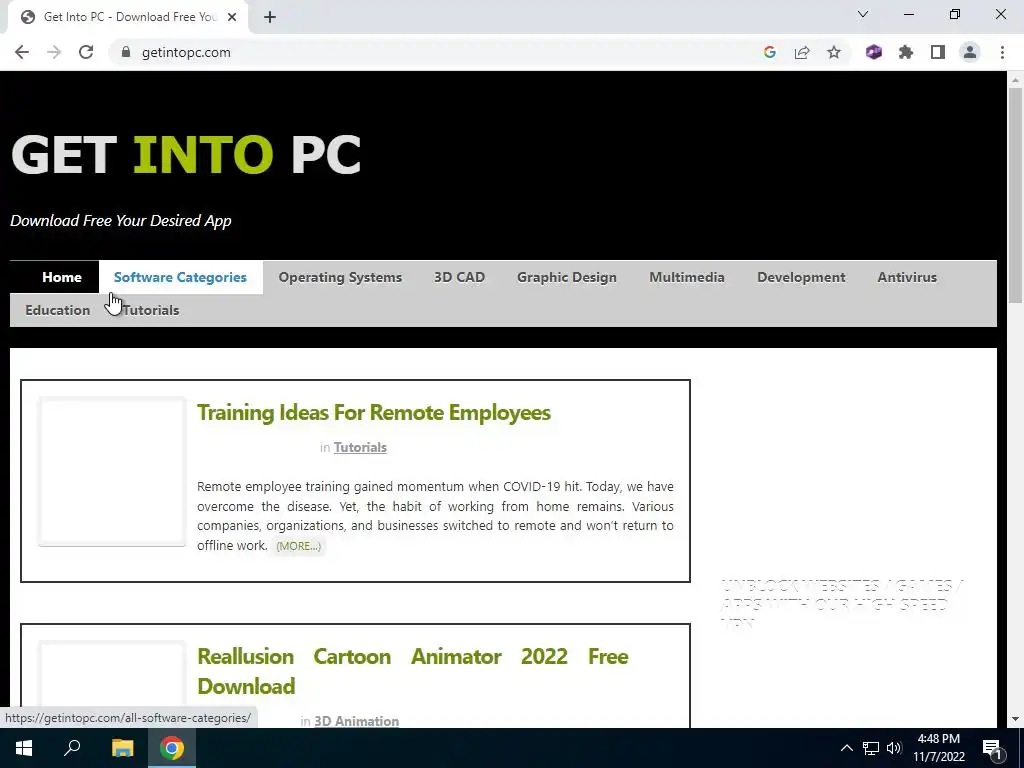Viewport: 1024px width, 768px height.
Task: Open Training Ideas For Remote Employees article
Action: (374, 413)
